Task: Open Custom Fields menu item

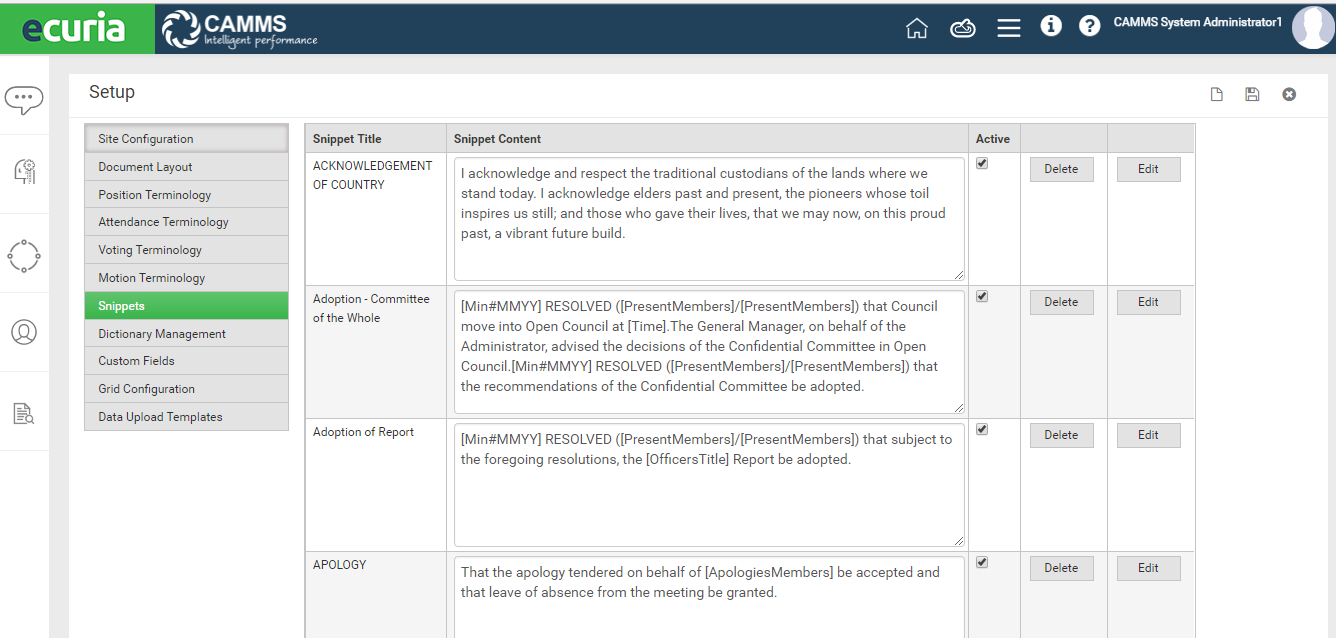Action: [186, 361]
